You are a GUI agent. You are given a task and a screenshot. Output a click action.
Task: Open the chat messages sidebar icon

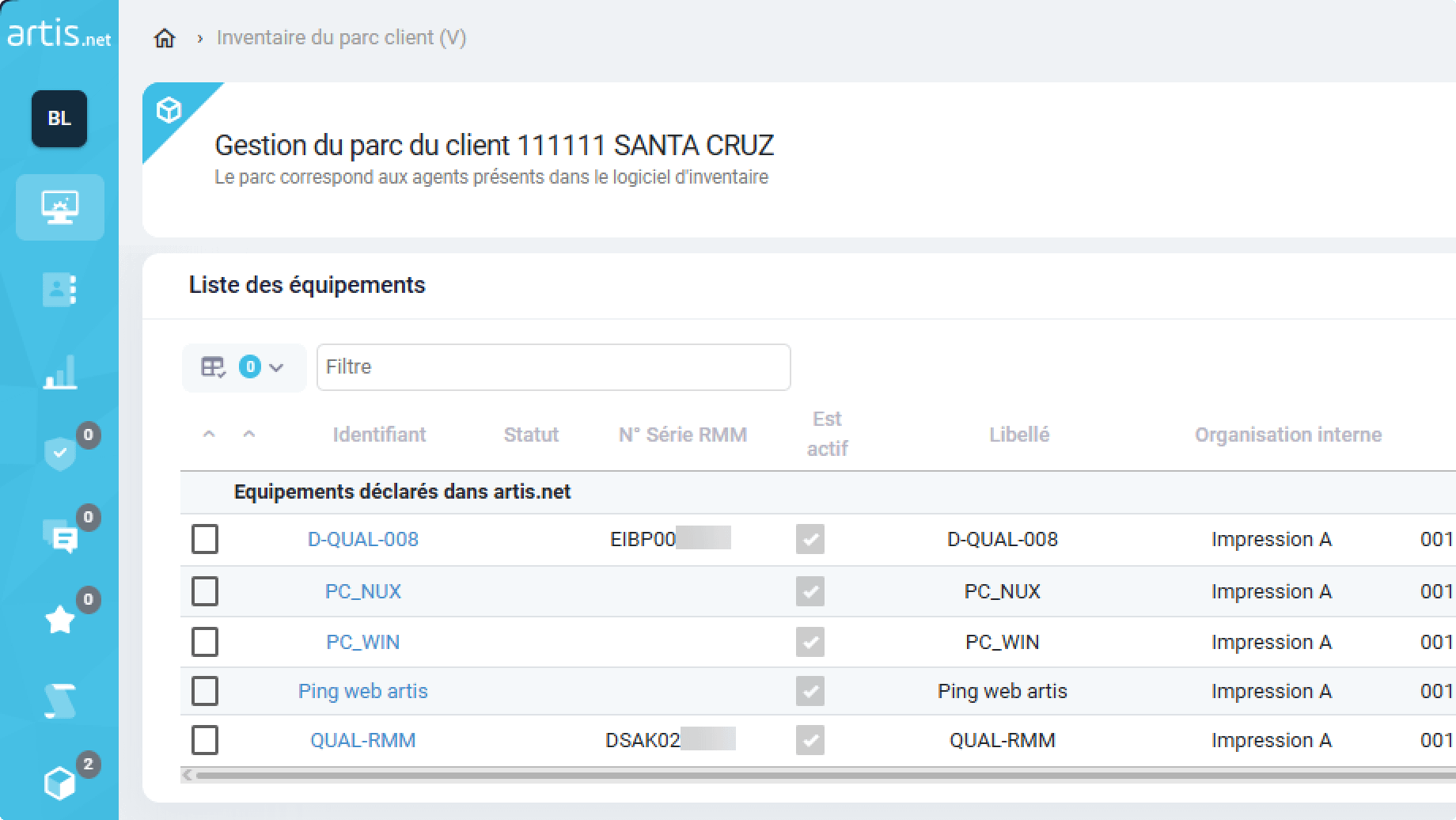[x=60, y=537]
